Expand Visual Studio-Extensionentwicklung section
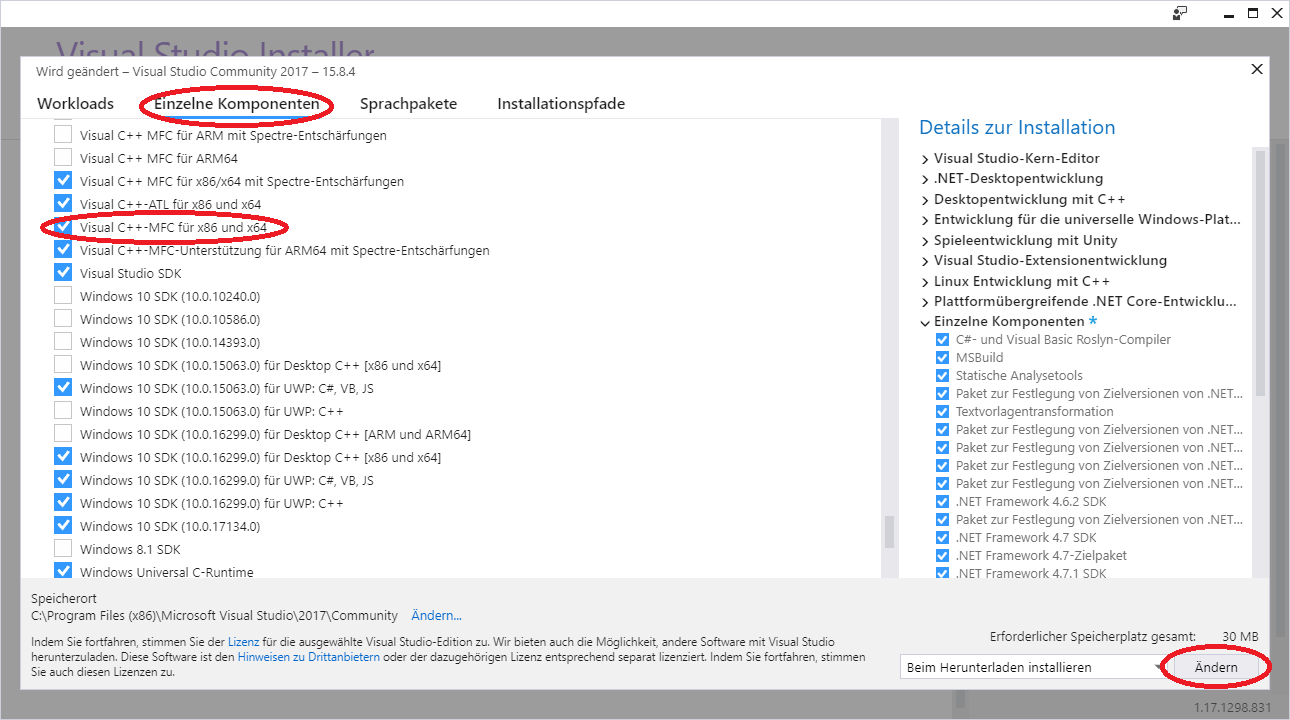 click(925, 261)
